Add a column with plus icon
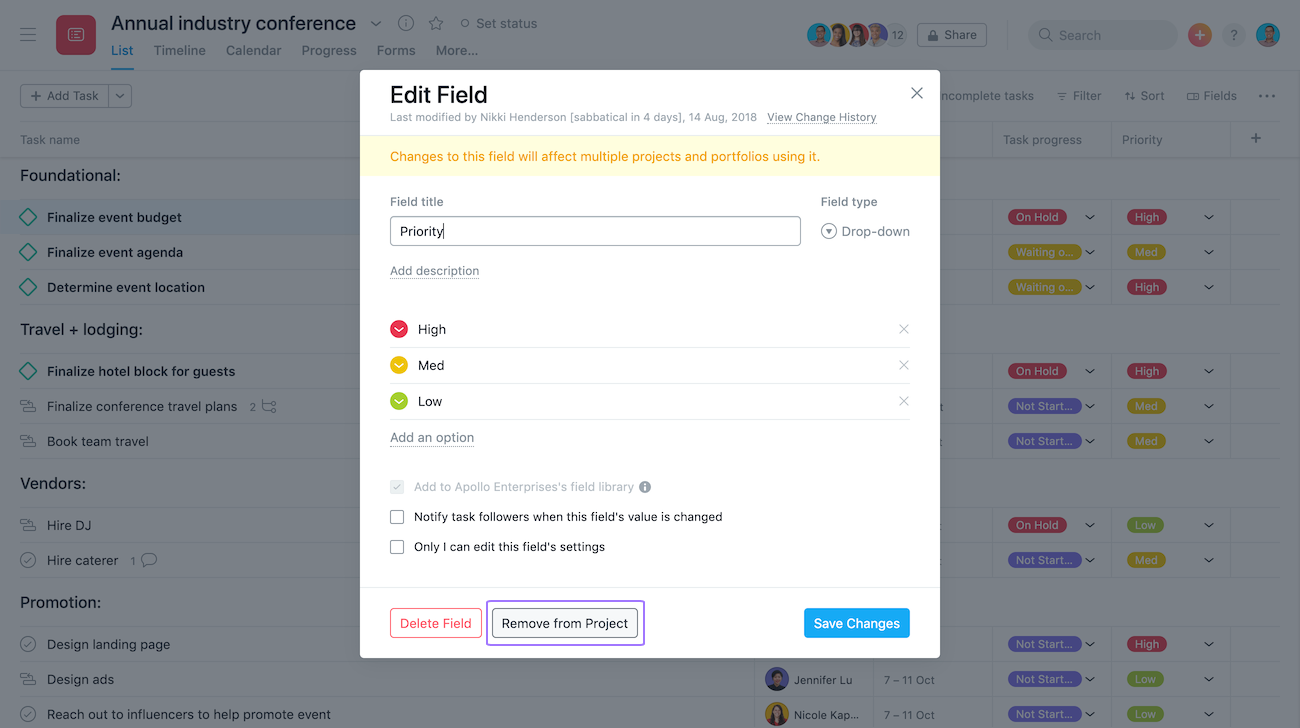 pyautogui.click(x=1256, y=139)
